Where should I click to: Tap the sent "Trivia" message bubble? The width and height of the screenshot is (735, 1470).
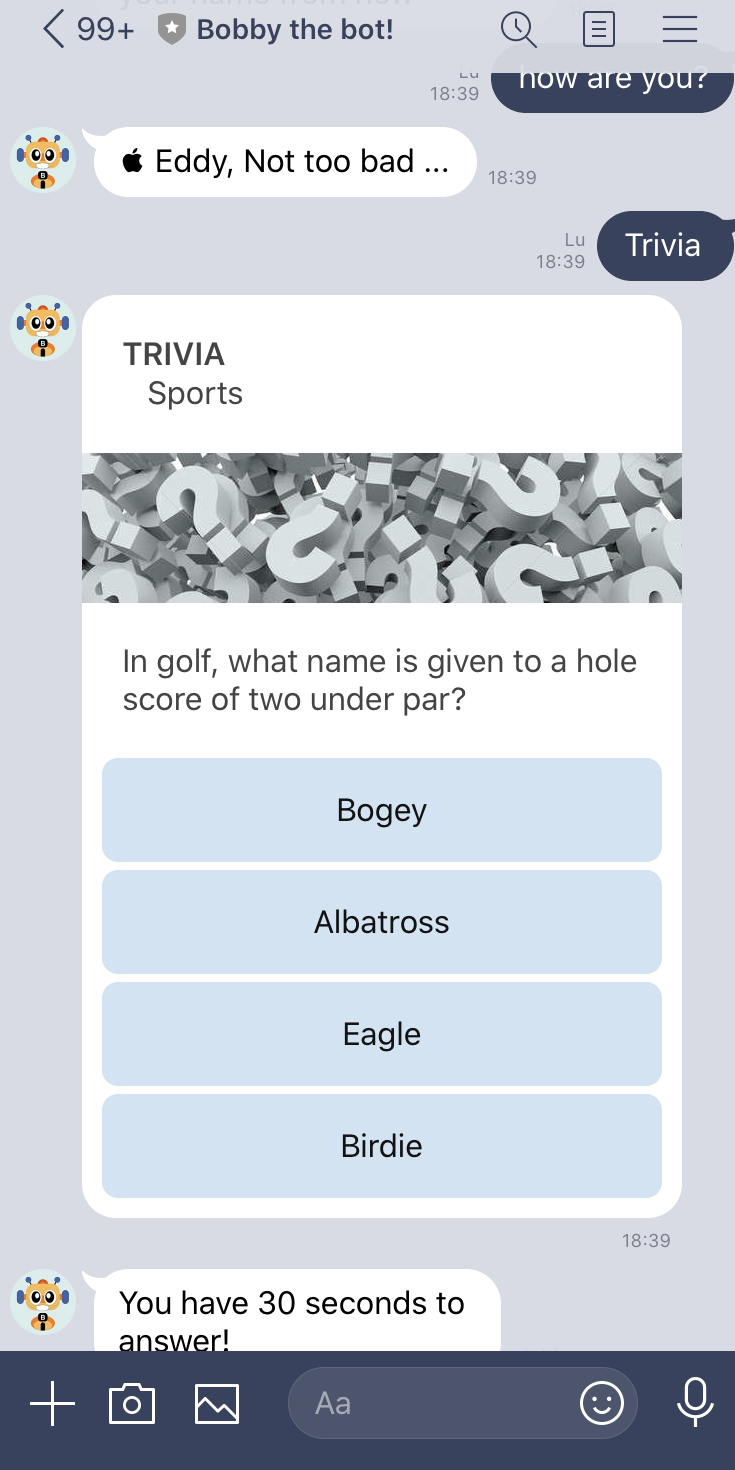(662, 246)
